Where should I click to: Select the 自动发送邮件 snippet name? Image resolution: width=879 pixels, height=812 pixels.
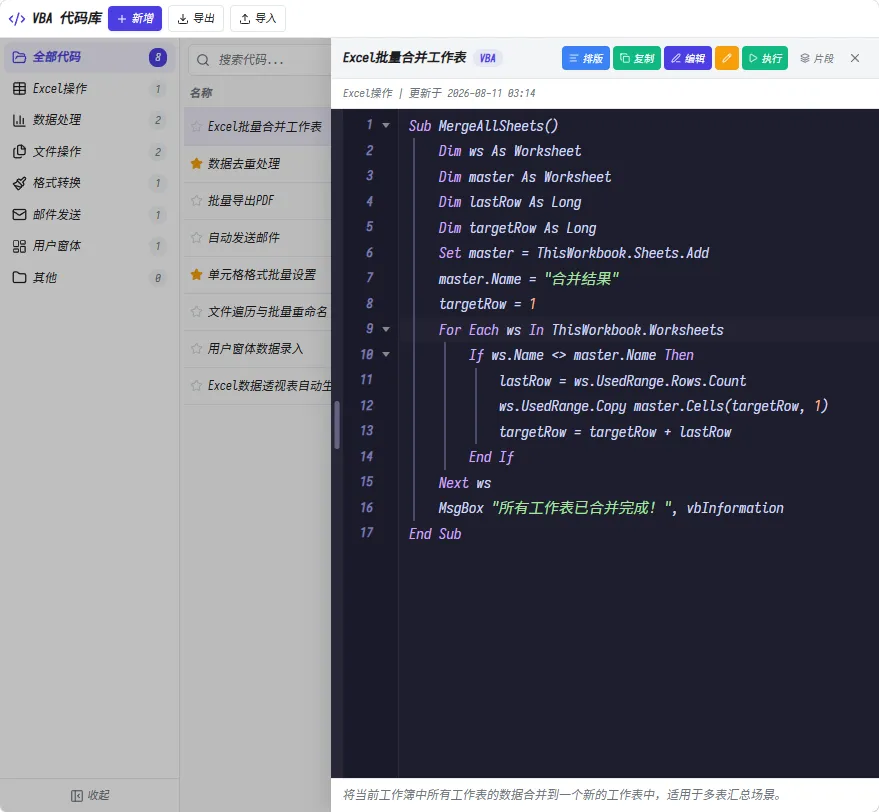[244, 238]
